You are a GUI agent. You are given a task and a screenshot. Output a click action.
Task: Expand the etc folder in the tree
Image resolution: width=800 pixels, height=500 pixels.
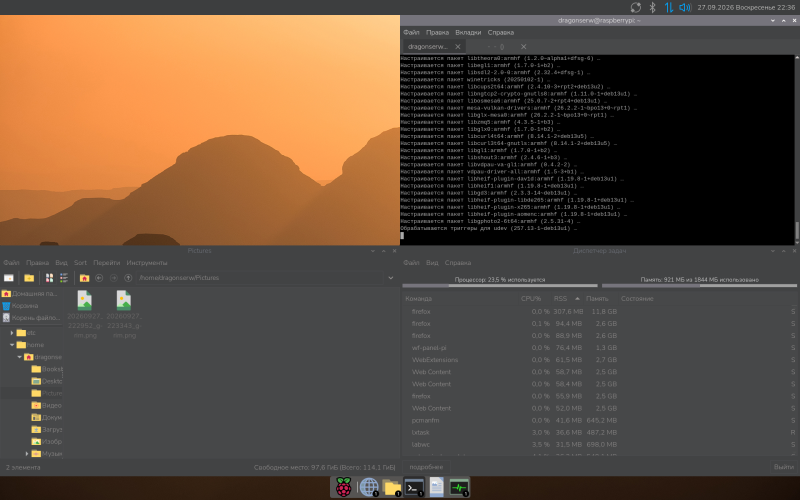click(12, 333)
